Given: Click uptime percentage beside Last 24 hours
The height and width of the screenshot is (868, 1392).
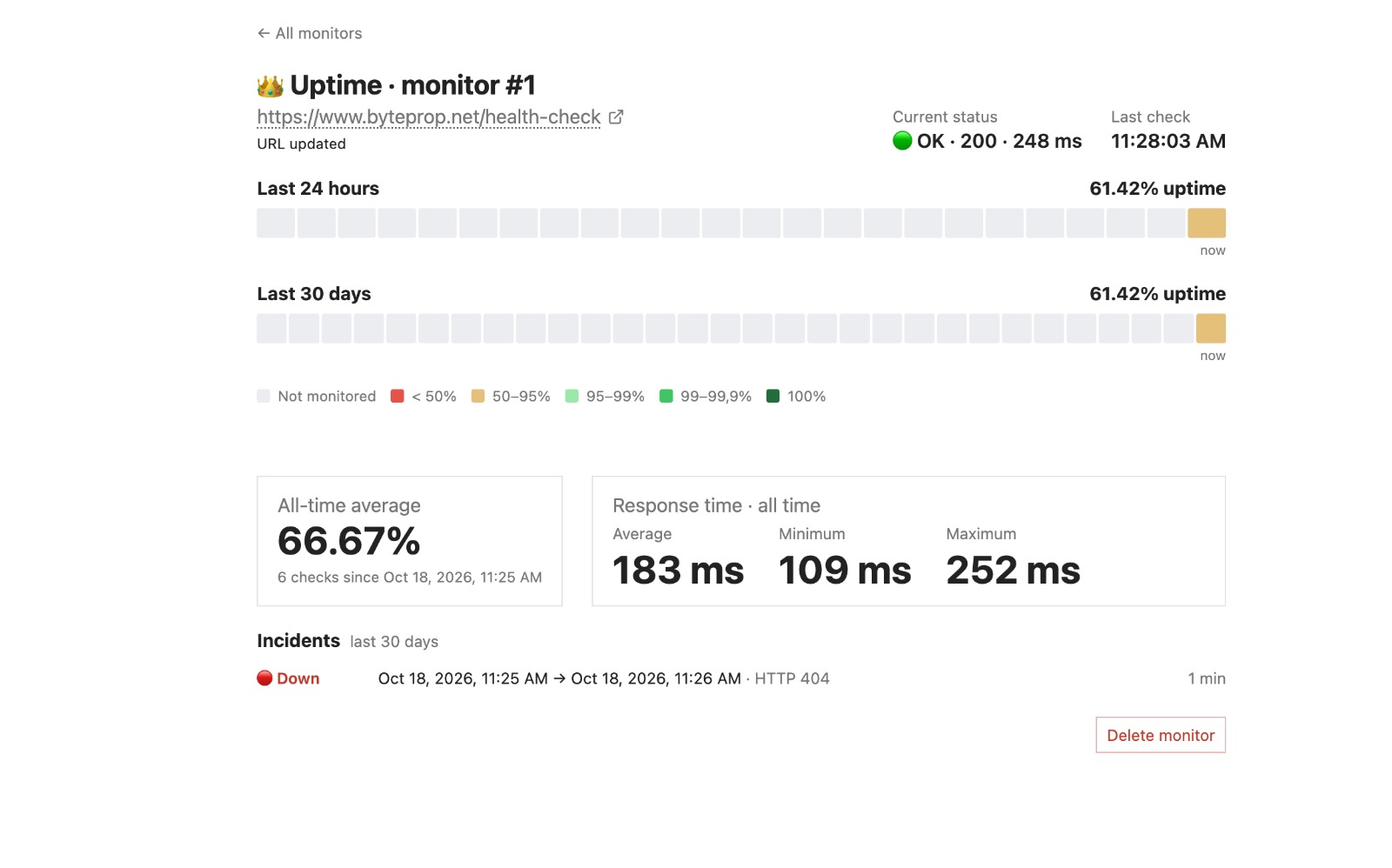Looking at the screenshot, I should (1158, 189).
